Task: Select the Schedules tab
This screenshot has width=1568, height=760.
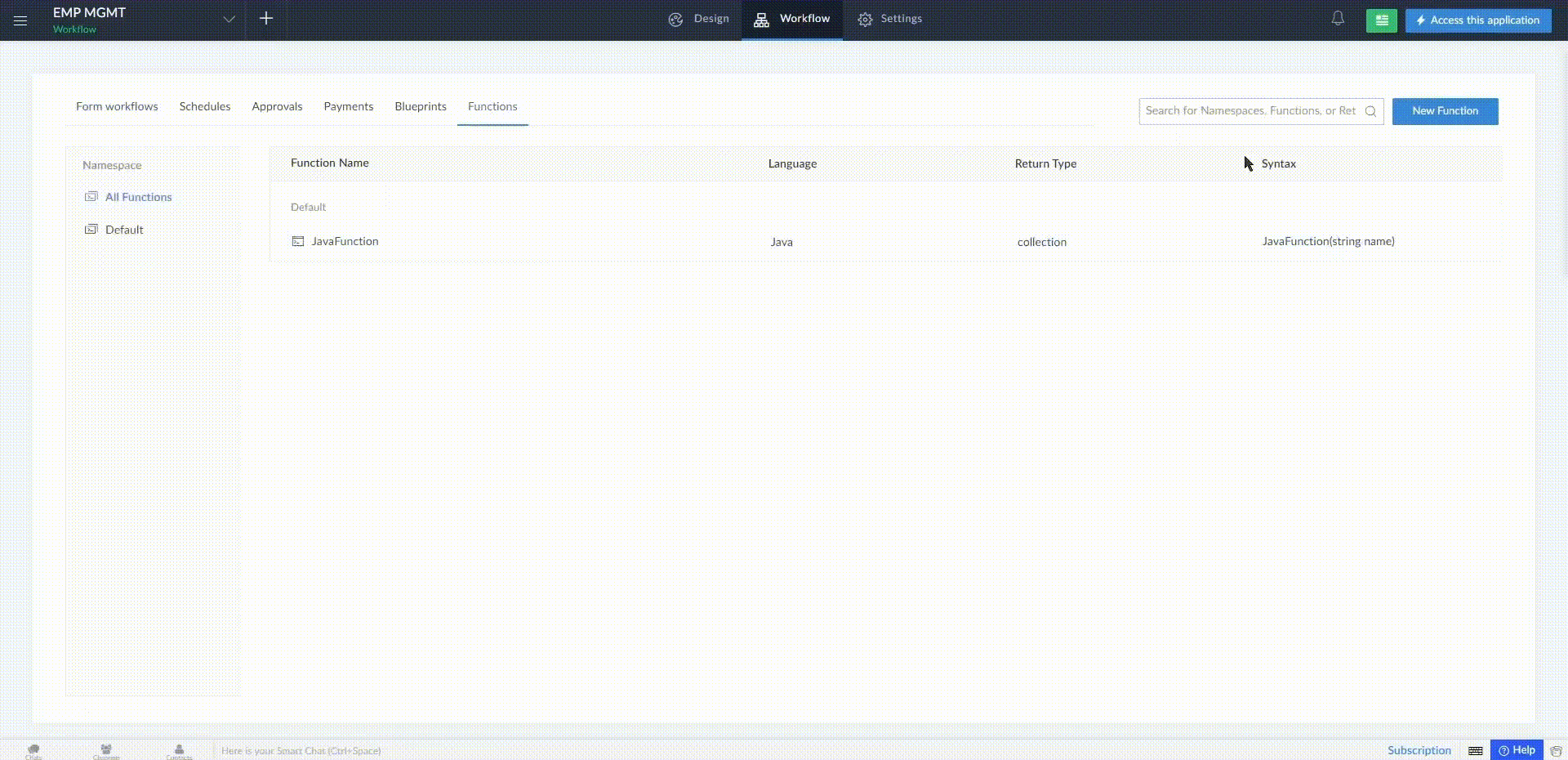Action: (x=205, y=106)
